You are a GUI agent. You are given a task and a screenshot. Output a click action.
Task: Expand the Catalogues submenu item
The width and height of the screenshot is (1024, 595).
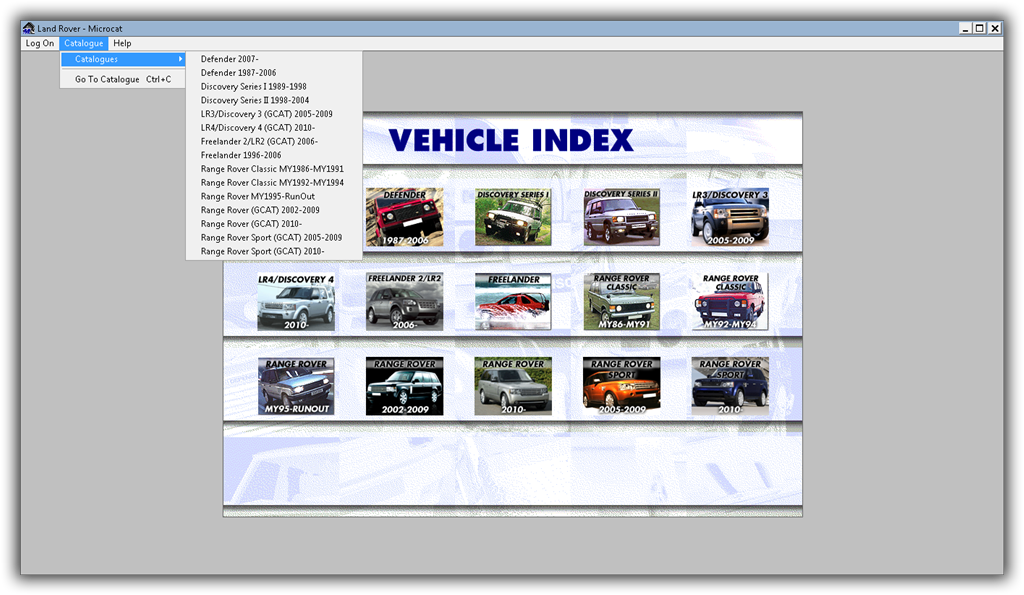coord(123,59)
